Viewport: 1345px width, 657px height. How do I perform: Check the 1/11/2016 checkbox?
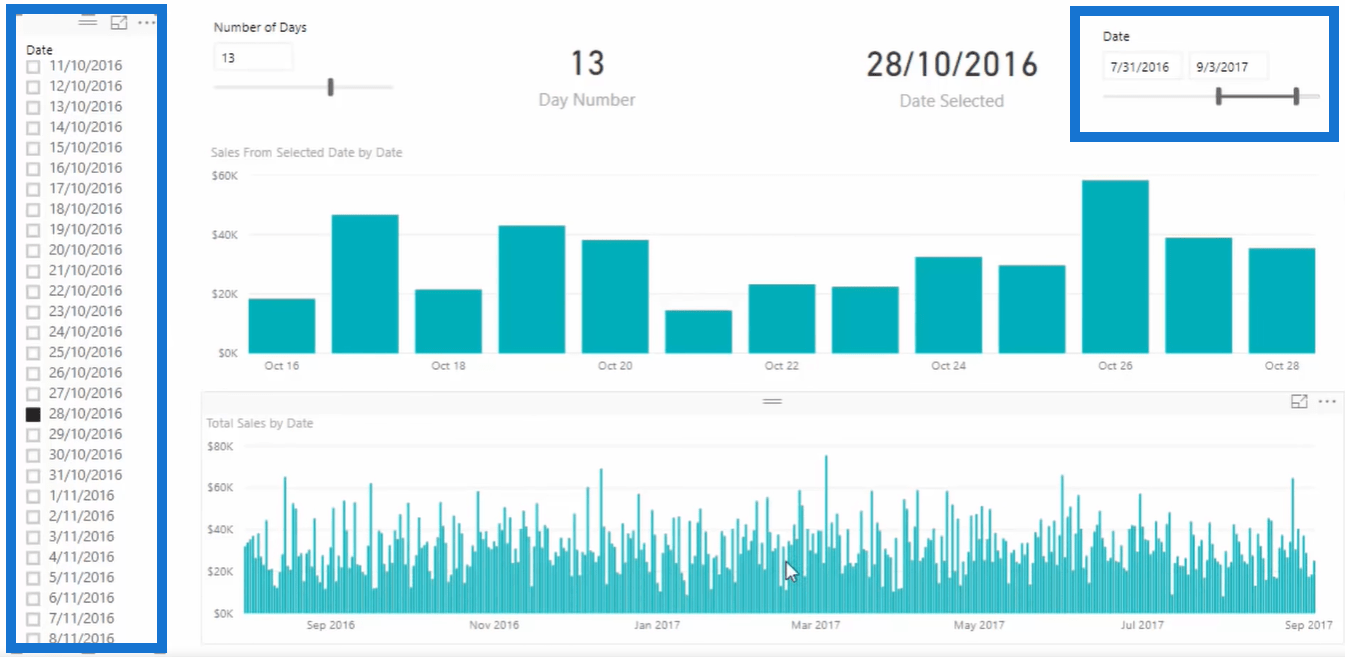coord(33,497)
